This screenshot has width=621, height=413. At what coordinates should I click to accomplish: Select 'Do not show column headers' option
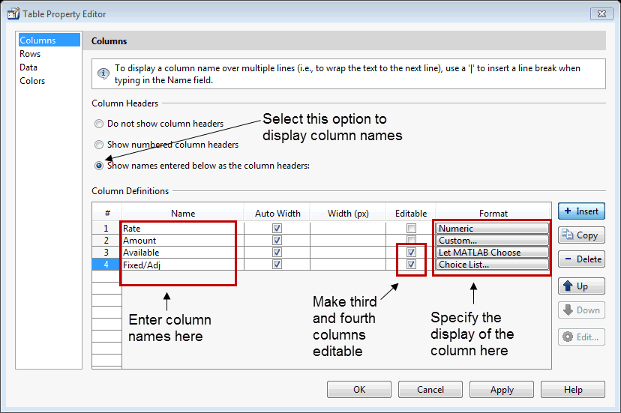[98, 124]
